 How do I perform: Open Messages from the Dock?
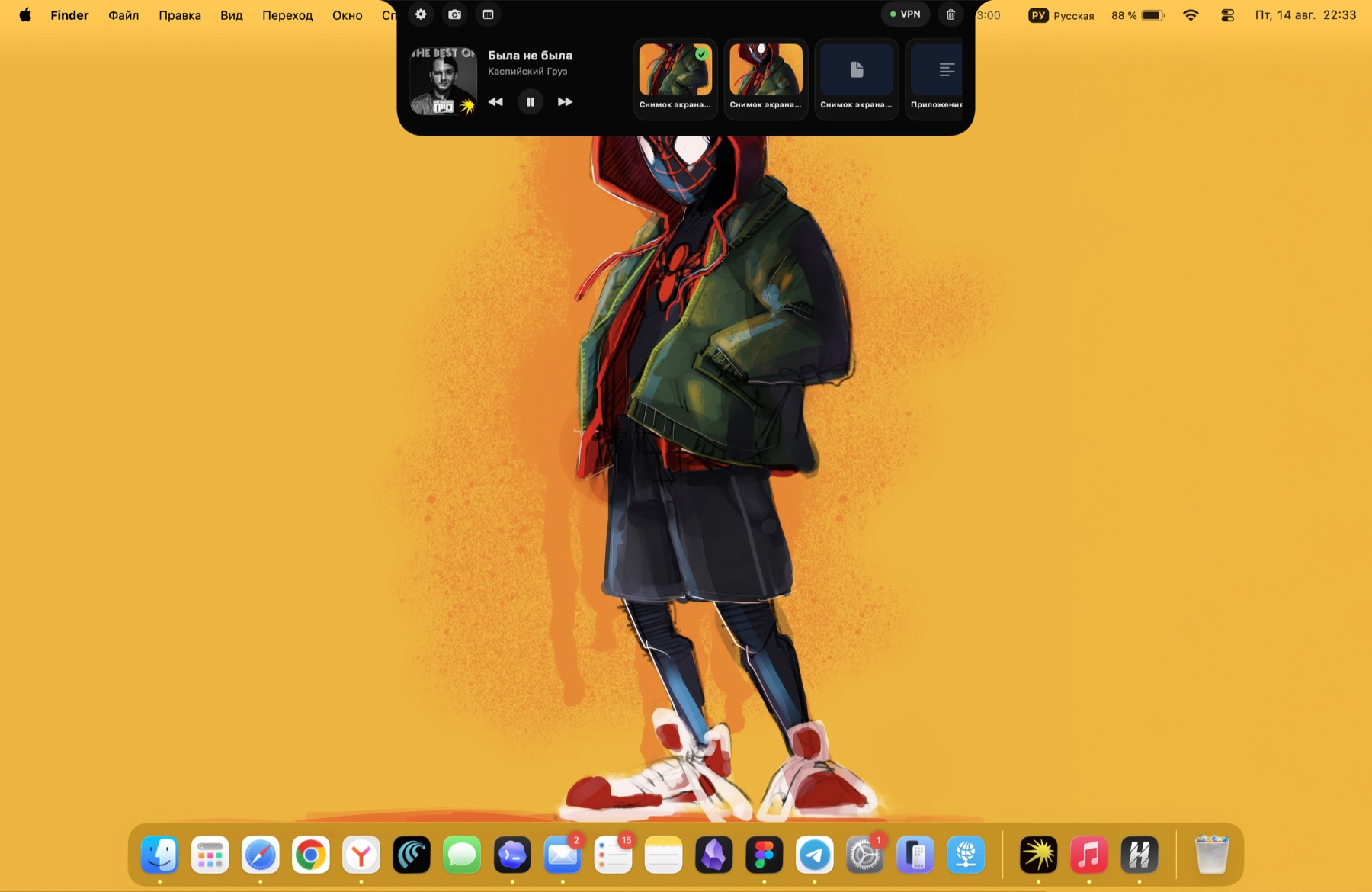[462, 855]
